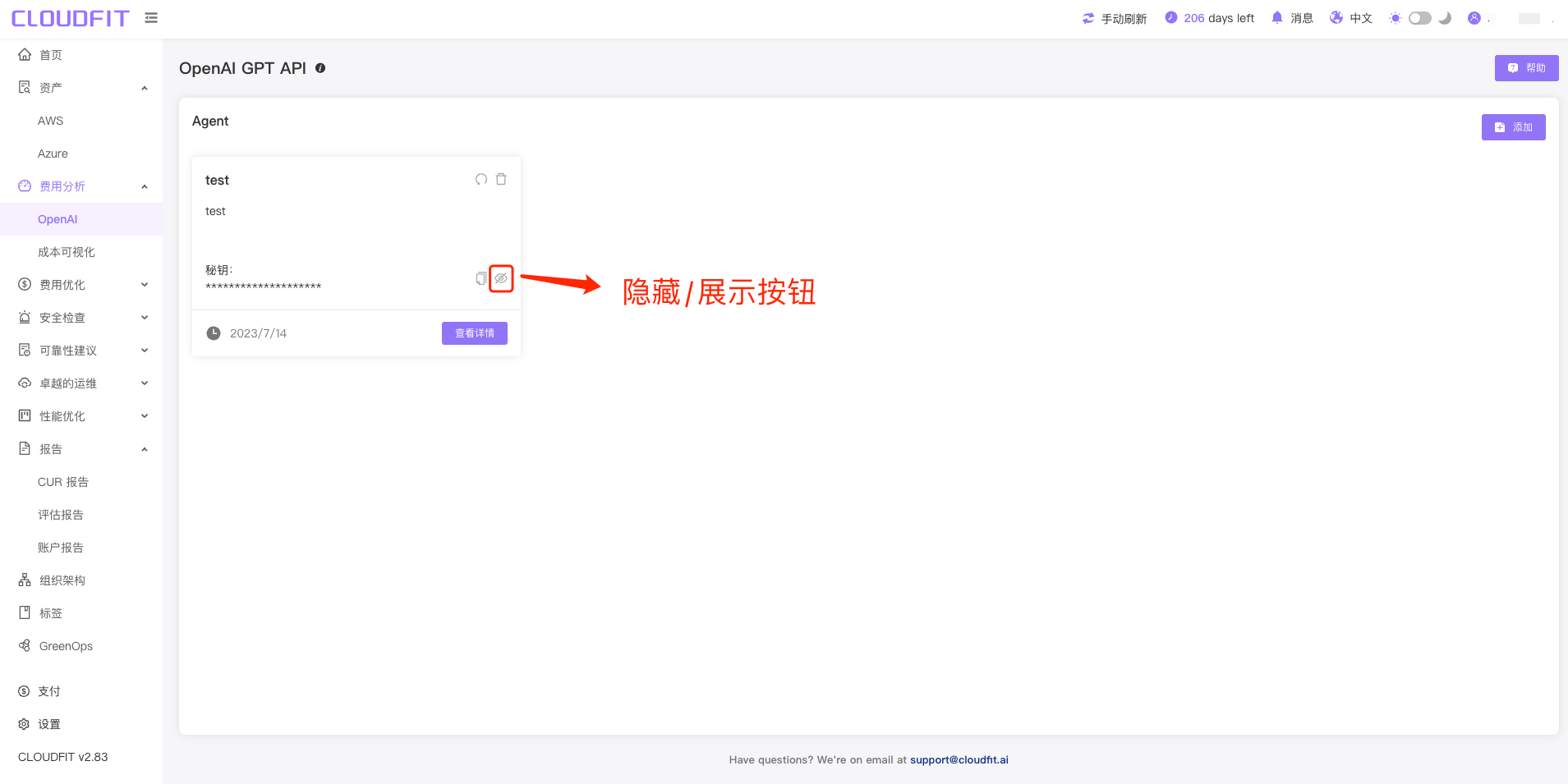Click the sun light-mode icon
Viewport: 1568px width, 784px height.
[x=1396, y=18]
